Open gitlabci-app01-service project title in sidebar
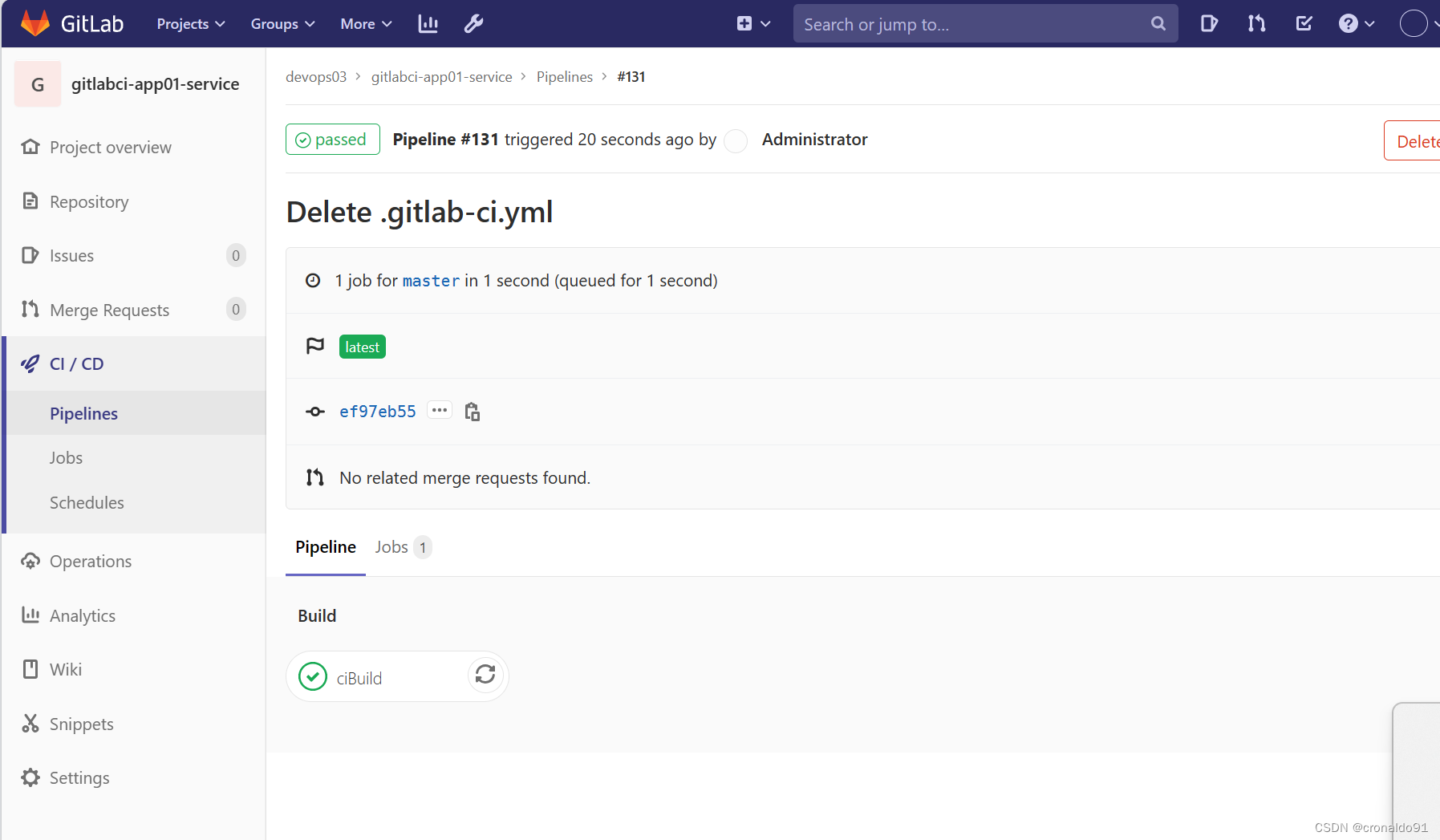 pos(155,84)
